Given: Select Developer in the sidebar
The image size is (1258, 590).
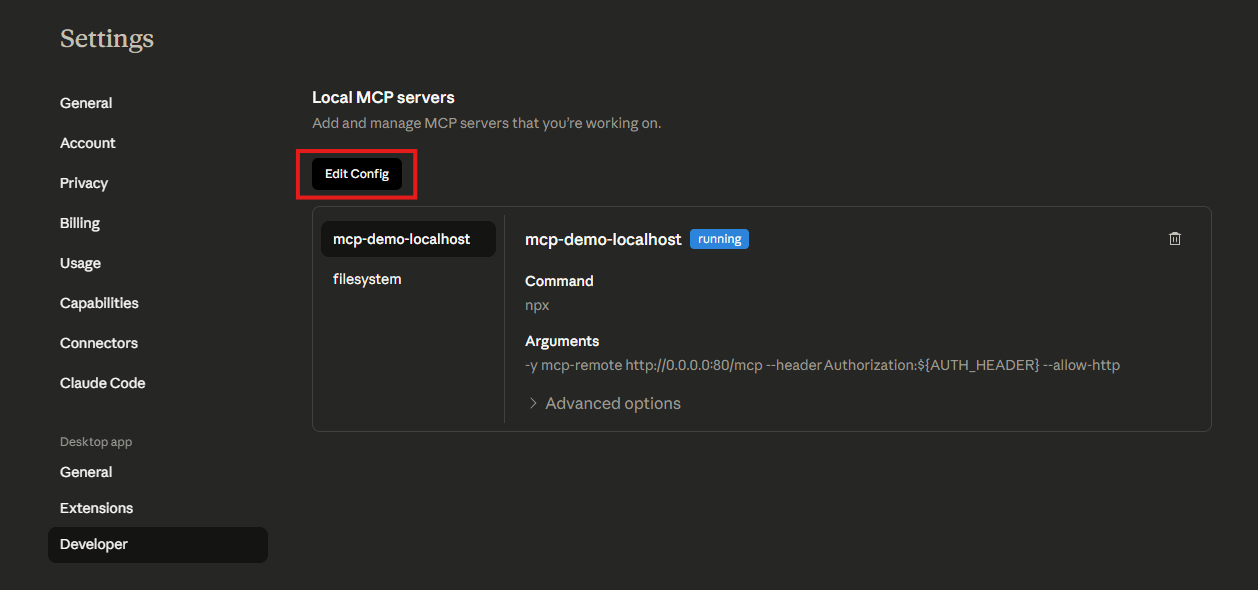Looking at the screenshot, I should (94, 544).
